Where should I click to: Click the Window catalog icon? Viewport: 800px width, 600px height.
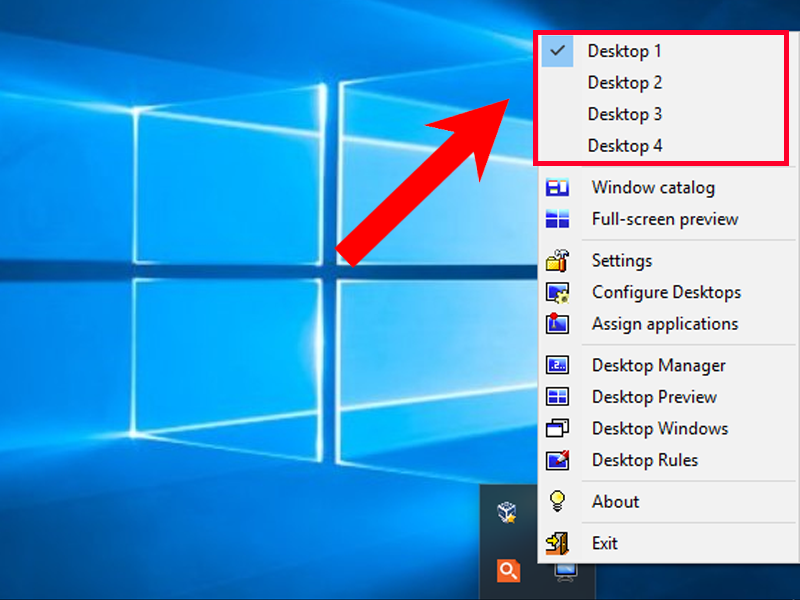(x=557, y=188)
